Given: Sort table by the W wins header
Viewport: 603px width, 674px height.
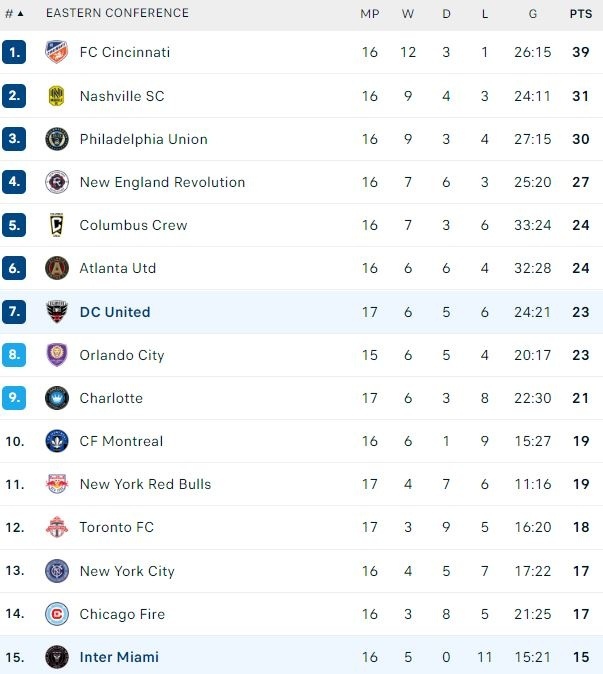Looking at the screenshot, I should coord(408,13).
